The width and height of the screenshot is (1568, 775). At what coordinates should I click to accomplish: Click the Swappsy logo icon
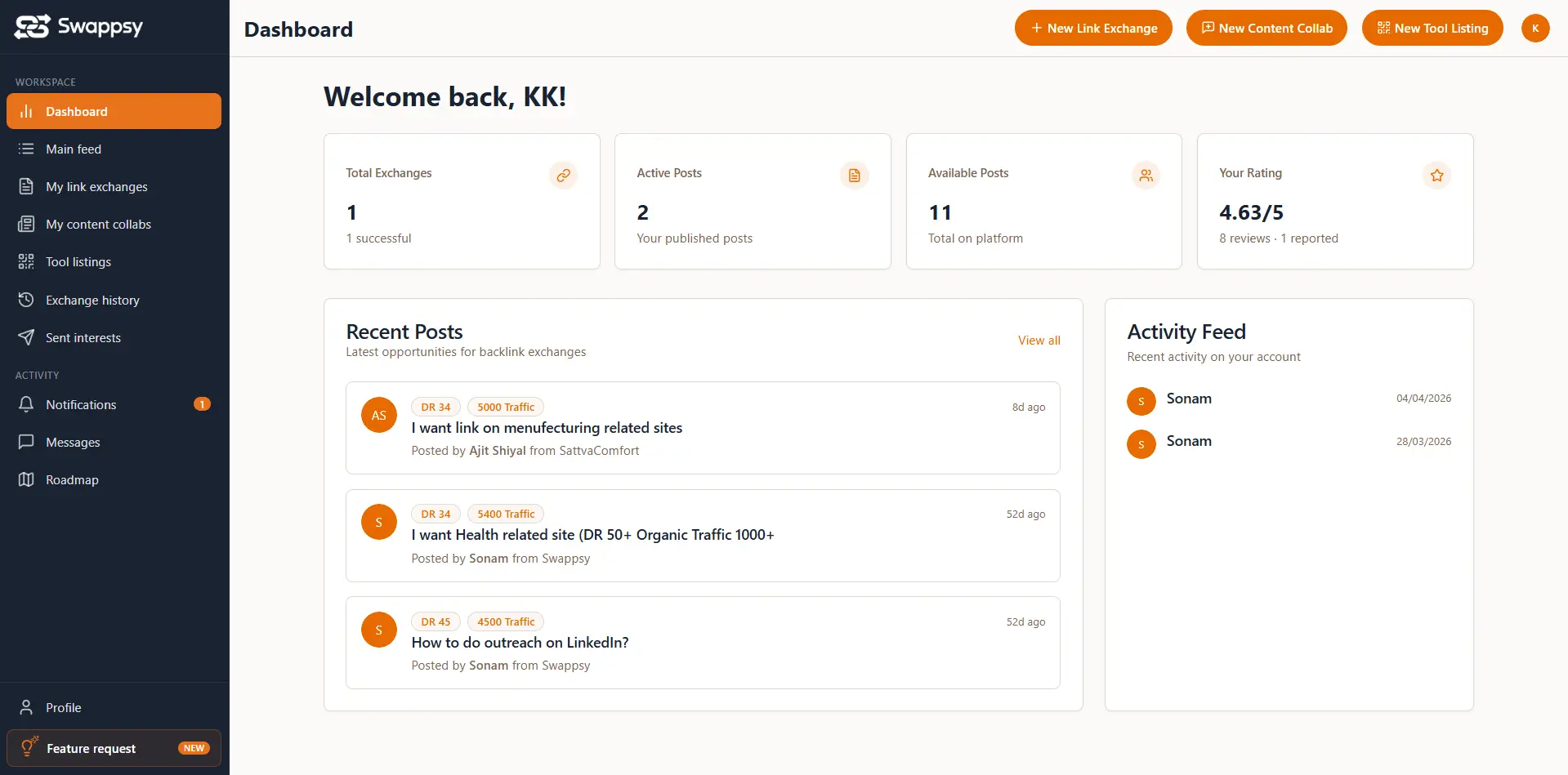(32, 27)
